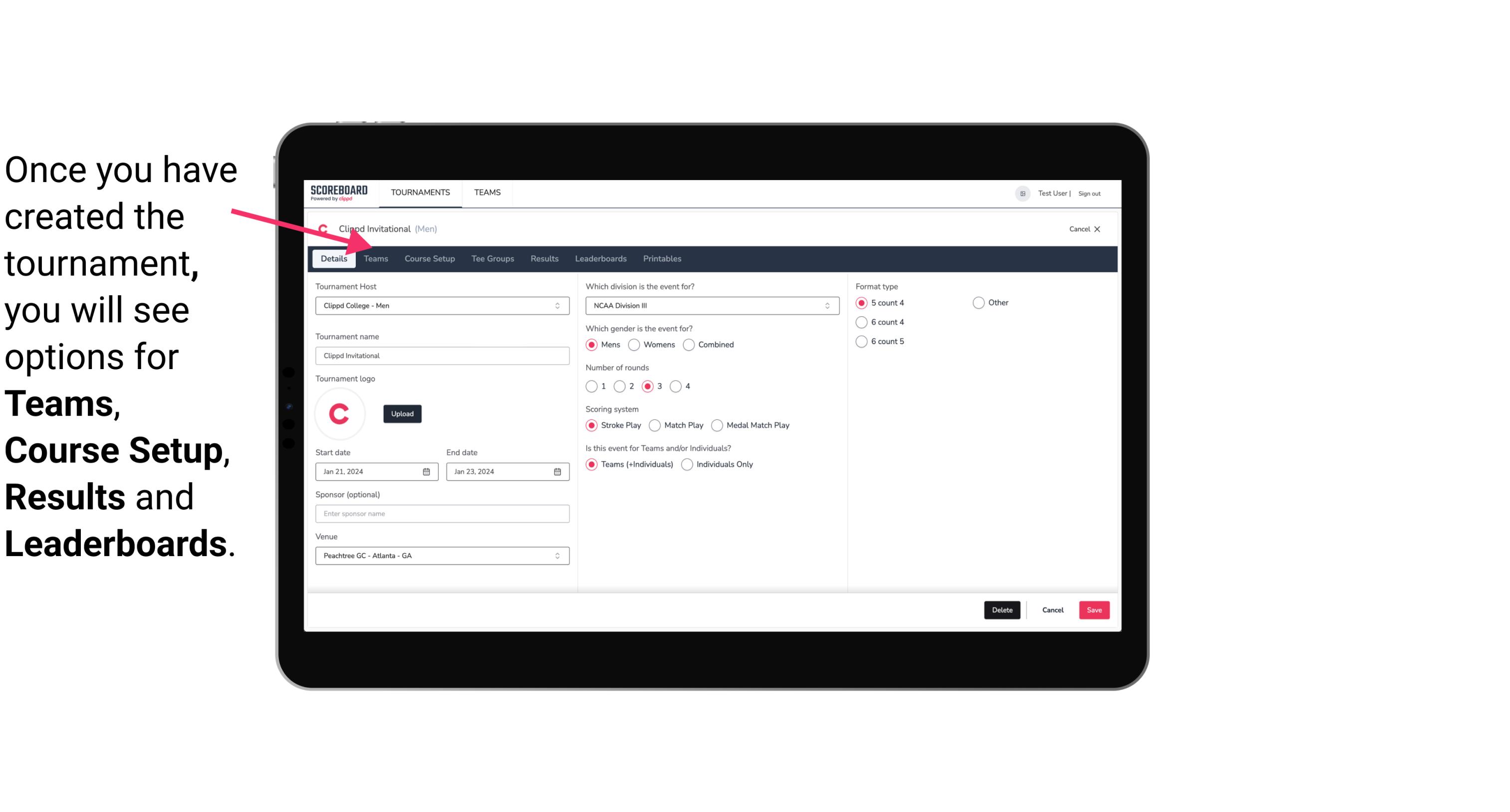This screenshot has width=1510, height=812.
Task: Click the Upload logo button icon
Action: click(x=401, y=413)
